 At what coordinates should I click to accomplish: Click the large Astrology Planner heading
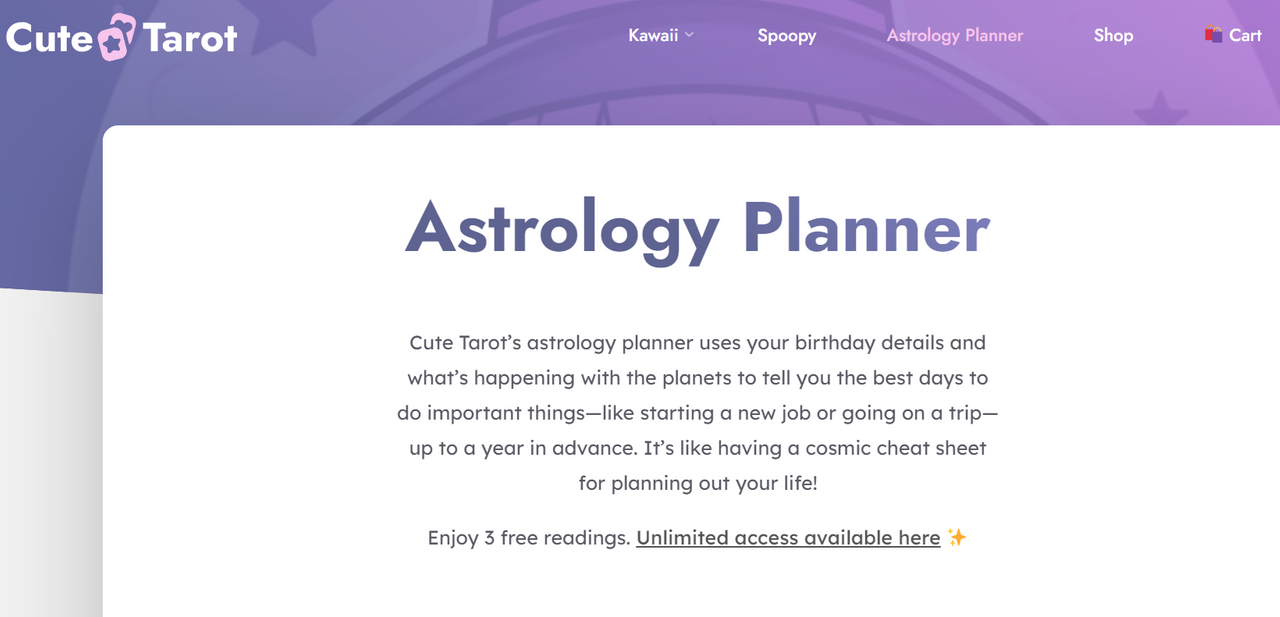(697, 229)
